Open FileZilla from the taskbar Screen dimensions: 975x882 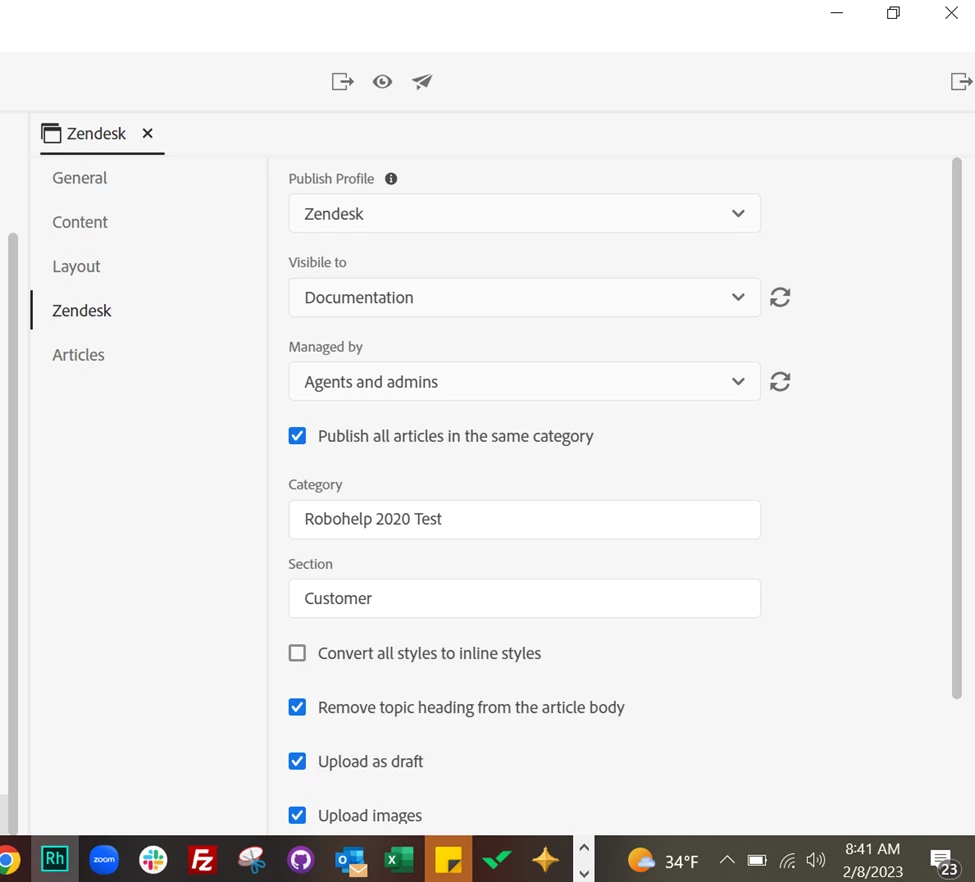click(202, 860)
